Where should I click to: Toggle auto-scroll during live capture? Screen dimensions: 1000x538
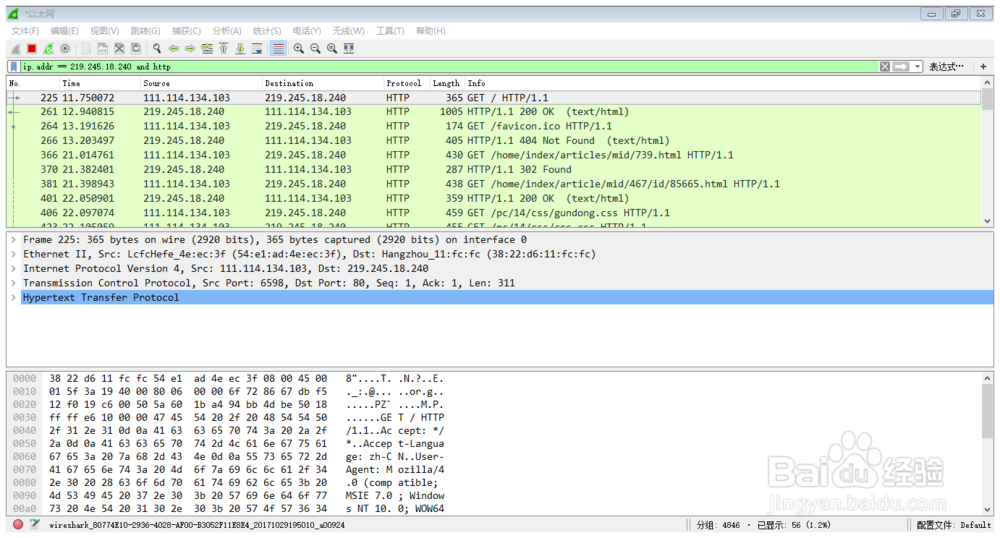(257, 48)
